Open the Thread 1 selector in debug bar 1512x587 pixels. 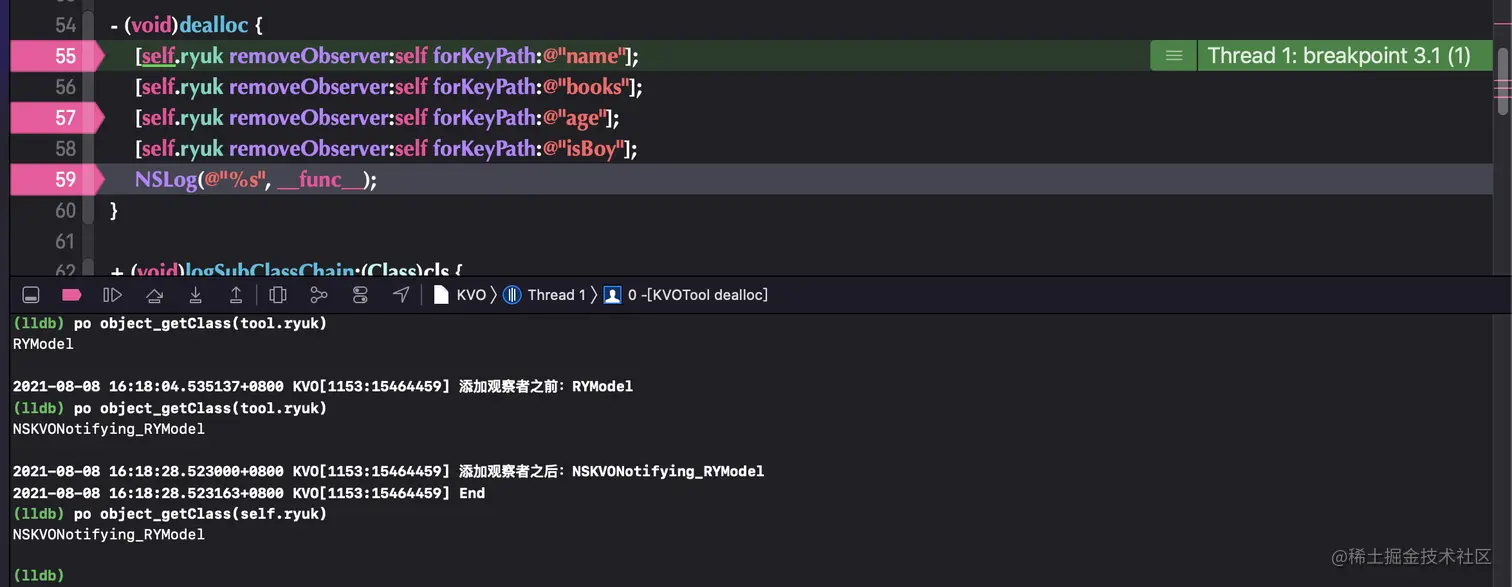544,295
